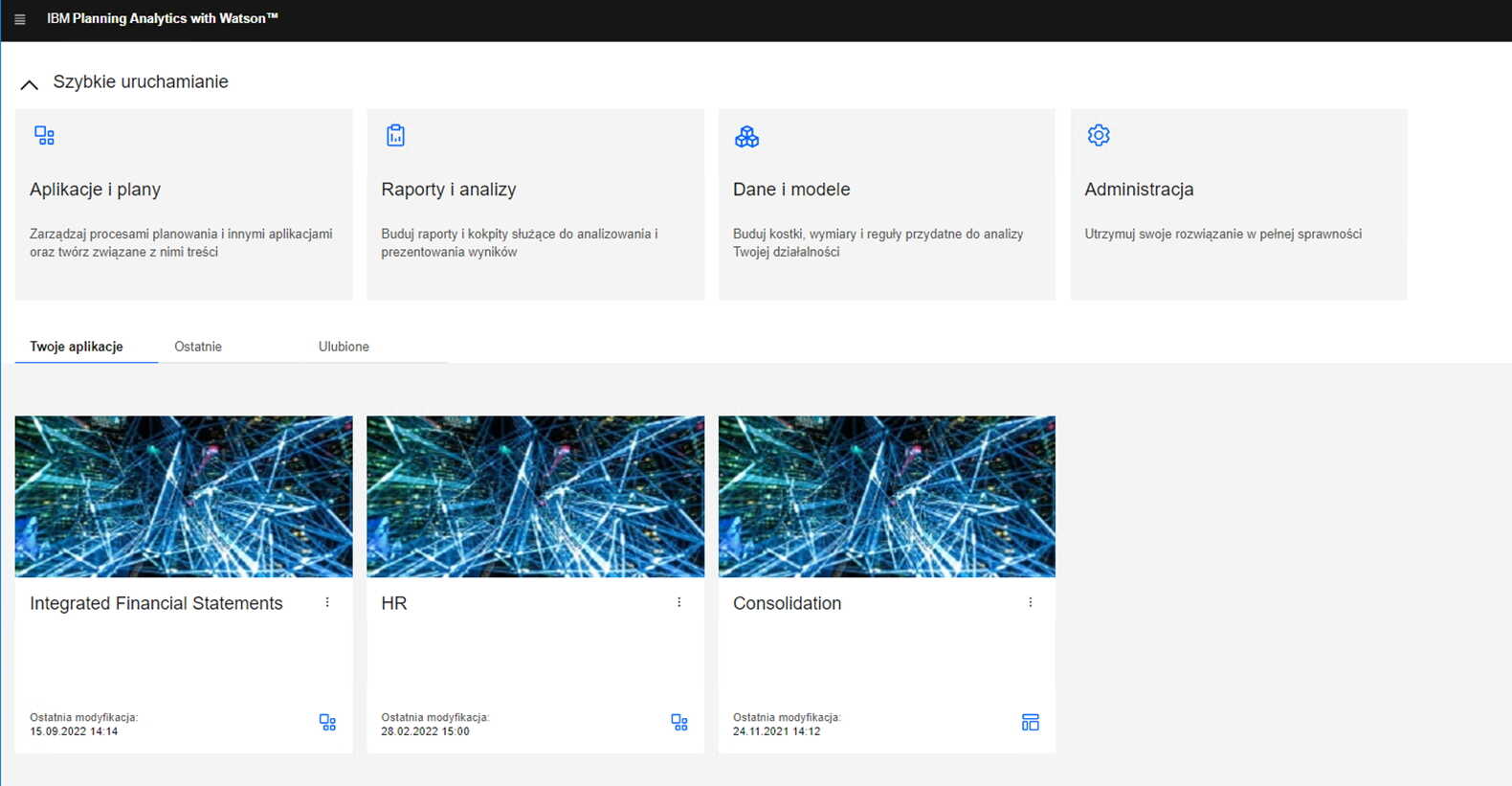Open the Aplikacje i plany card title
The height and width of the screenshot is (786, 1512).
pyautogui.click(x=95, y=190)
